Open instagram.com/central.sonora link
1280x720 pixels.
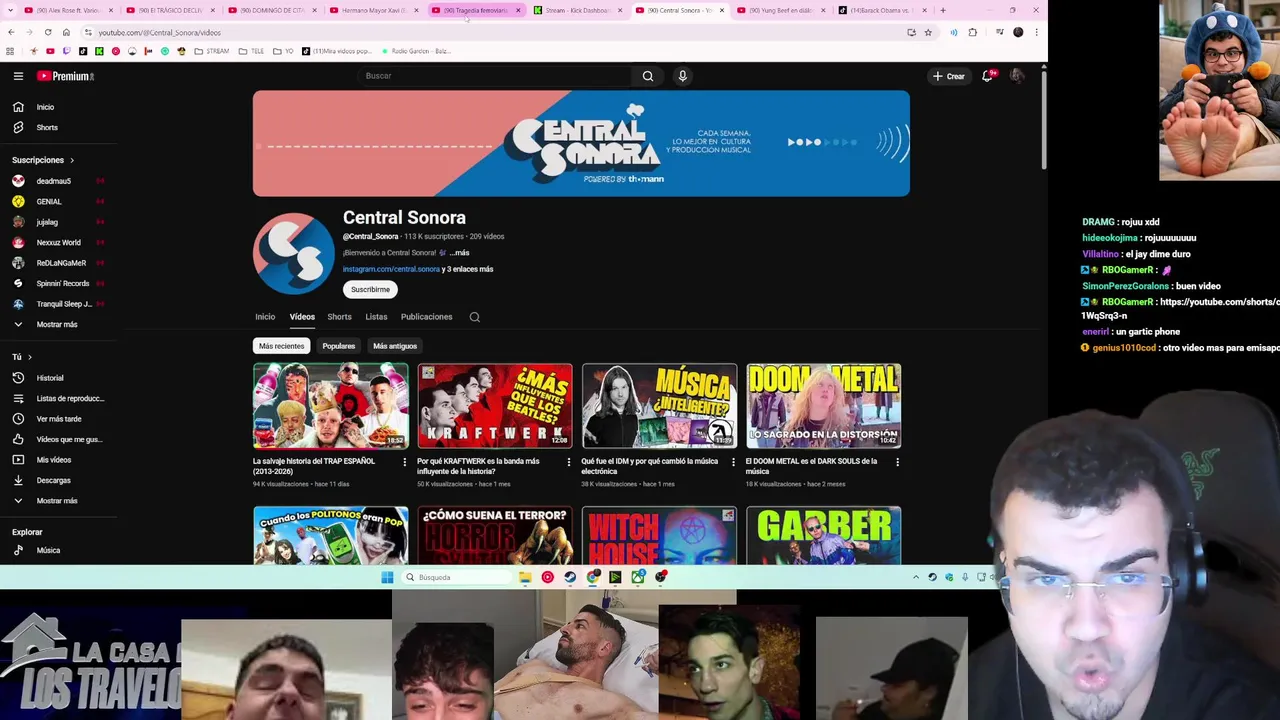point(391,269)
